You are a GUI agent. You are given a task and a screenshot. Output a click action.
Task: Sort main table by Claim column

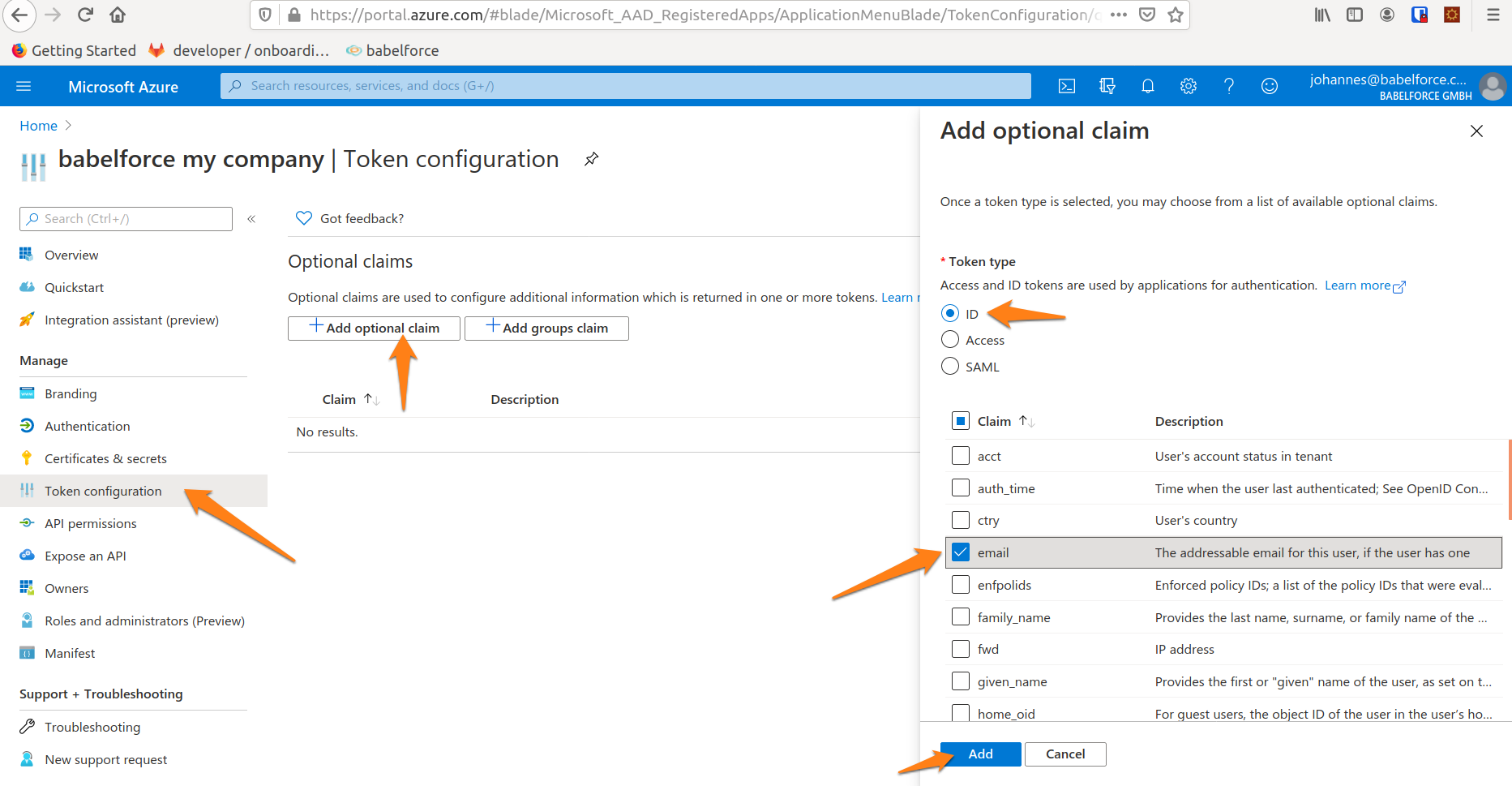click(350, 399)
